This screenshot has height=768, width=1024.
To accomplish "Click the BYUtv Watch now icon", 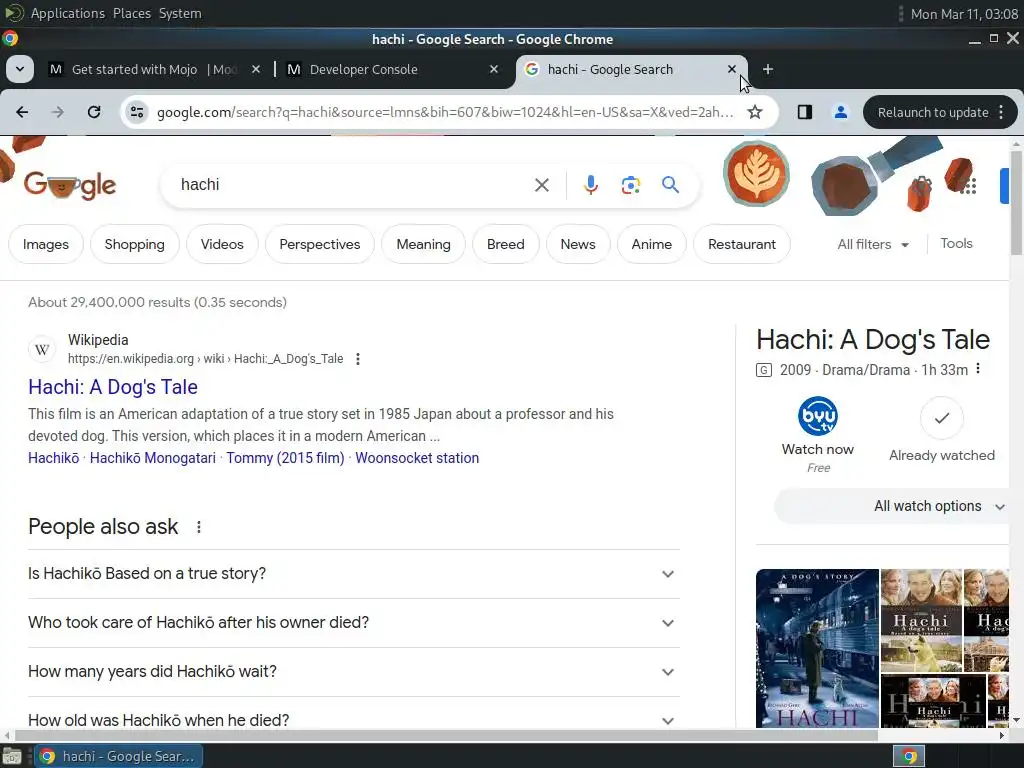I will pyautogui.click(x=818, y=415).
